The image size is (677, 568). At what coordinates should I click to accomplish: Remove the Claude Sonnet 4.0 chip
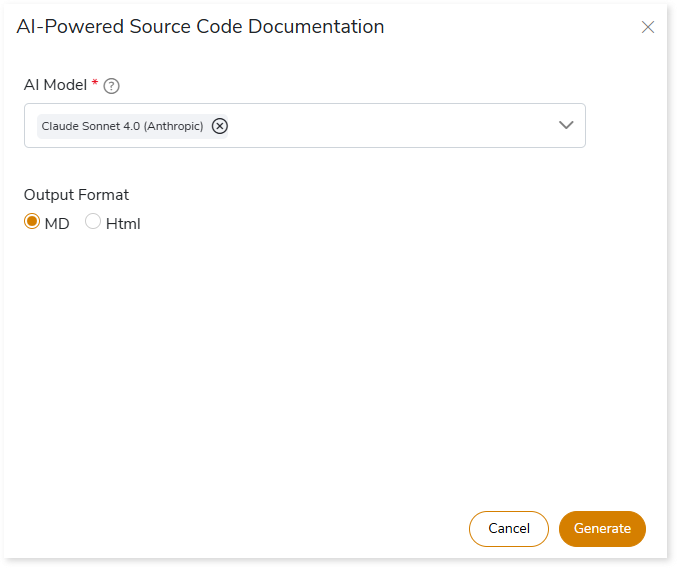[x=220, y=126]
